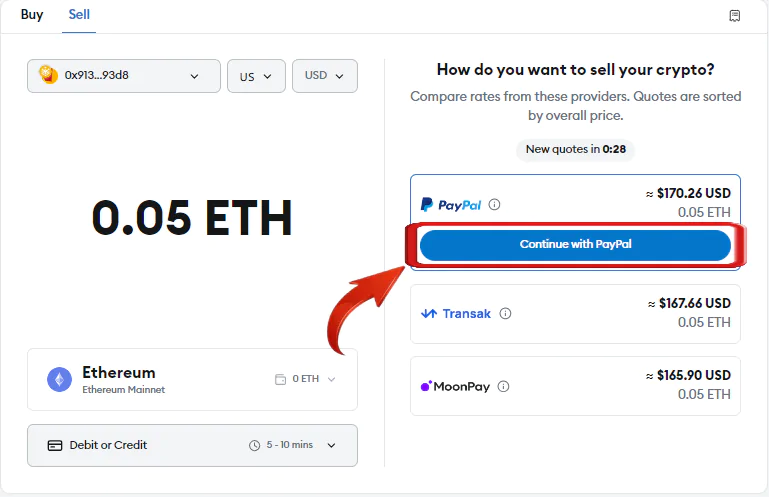This screenshot has width=769, height=497.
Task: Switch to the Buy tab
Action: pos(32,15)
